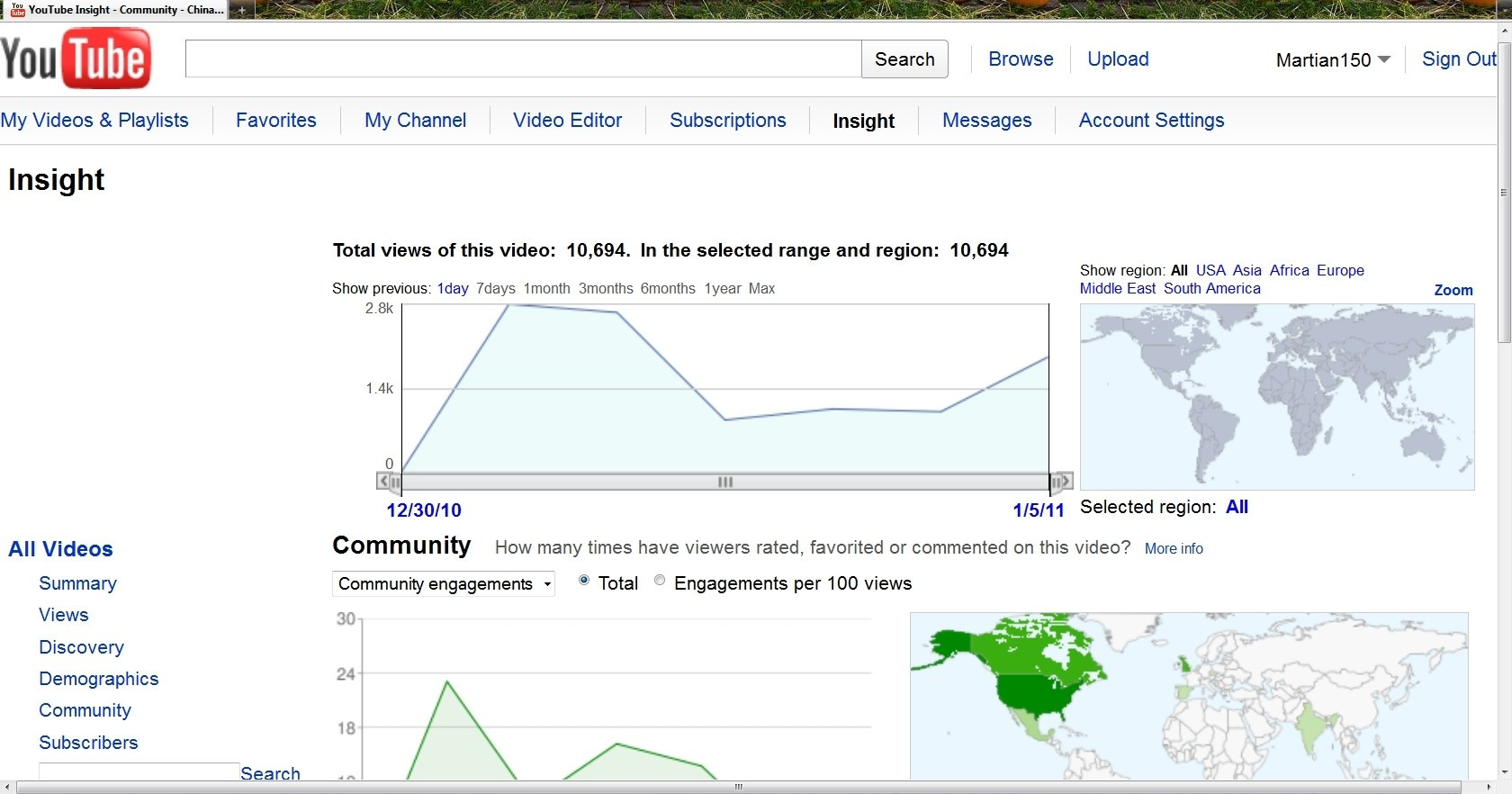Viewport: 1512px width, 794px height.
Task: Show previous 1month range
Action: coord(547,288)
